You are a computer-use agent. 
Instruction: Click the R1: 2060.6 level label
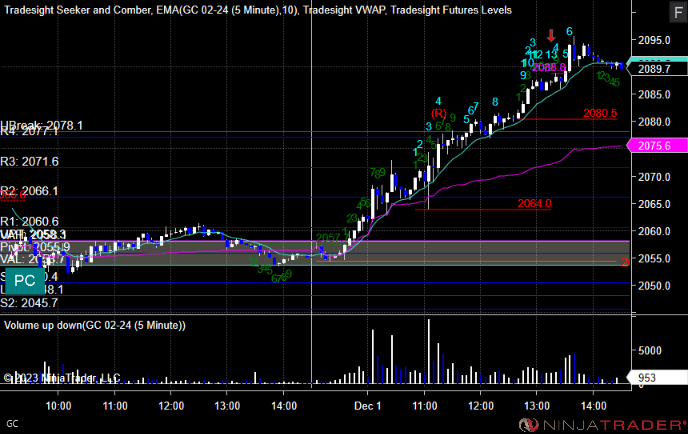click(x=29, y=221)
